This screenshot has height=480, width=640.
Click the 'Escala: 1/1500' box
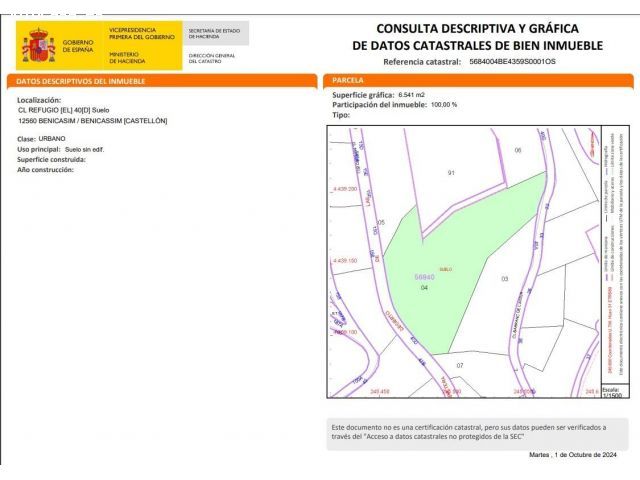click(x=615, y=393)
